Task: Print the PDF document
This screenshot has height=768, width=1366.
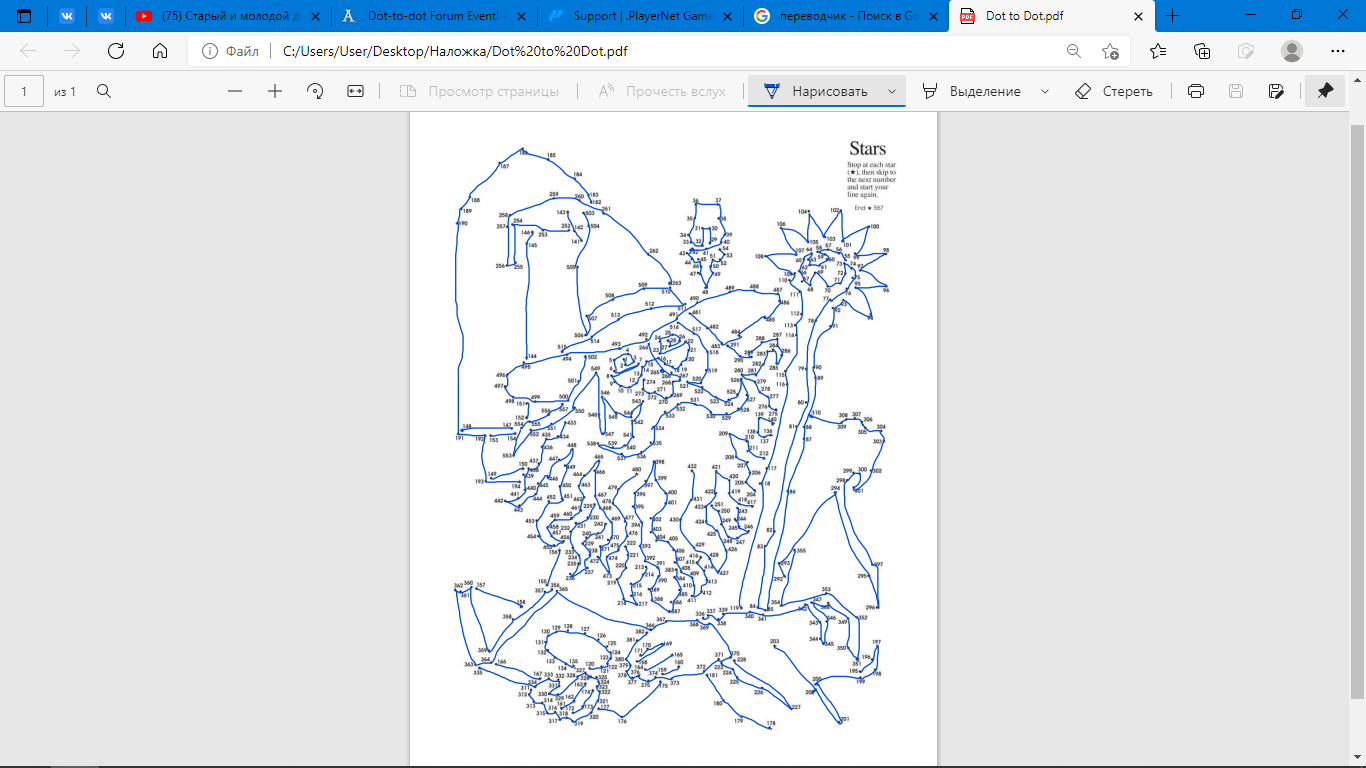Action: (1195, 91)
